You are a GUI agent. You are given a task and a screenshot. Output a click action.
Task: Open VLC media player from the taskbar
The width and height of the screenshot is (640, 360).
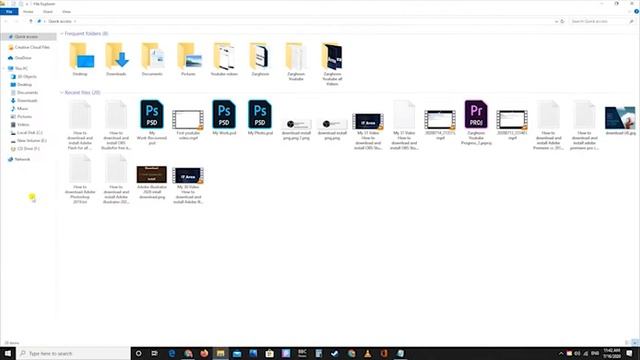click(368, 353)
